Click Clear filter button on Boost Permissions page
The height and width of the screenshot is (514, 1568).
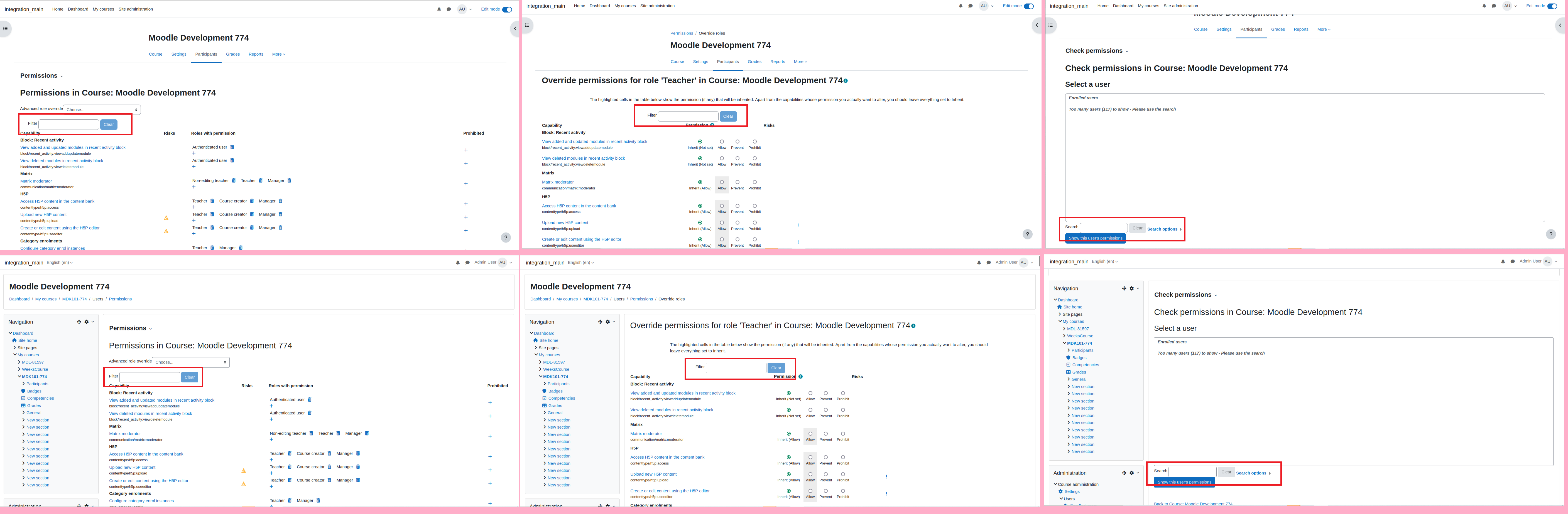click(x=108, y=124)
